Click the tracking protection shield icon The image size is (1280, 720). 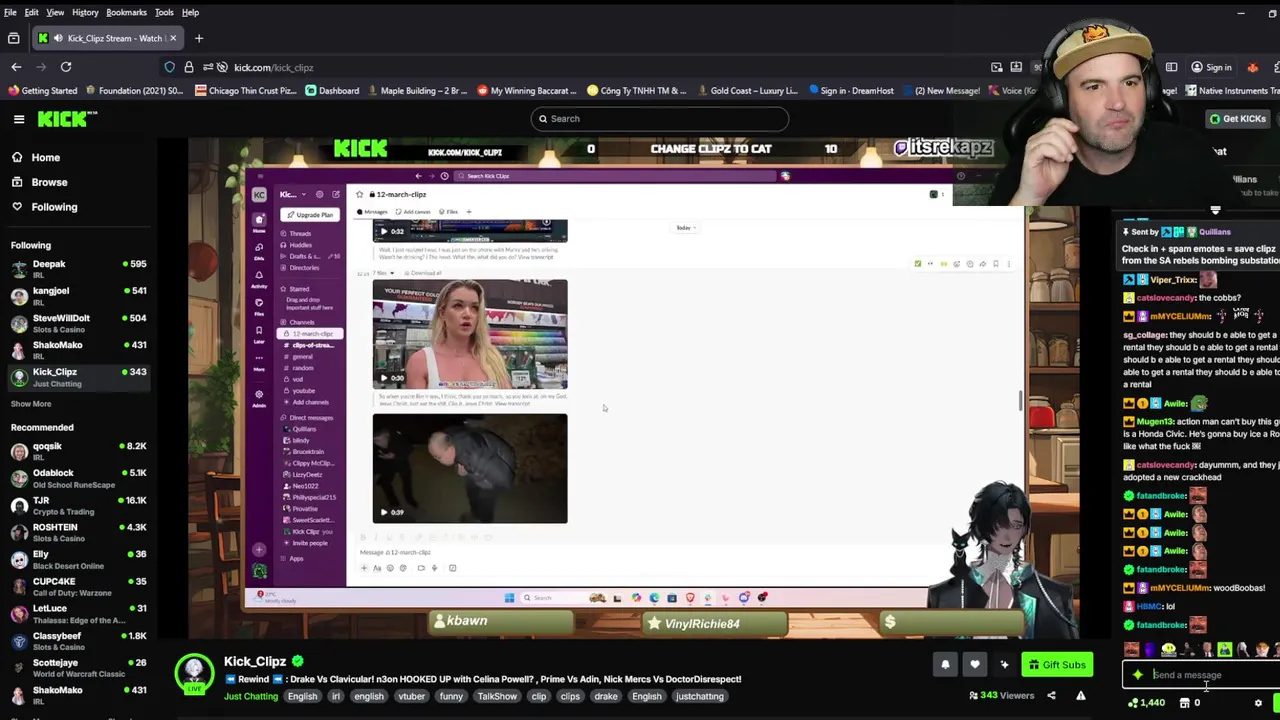pyautogui.click(x=170, y=67)
